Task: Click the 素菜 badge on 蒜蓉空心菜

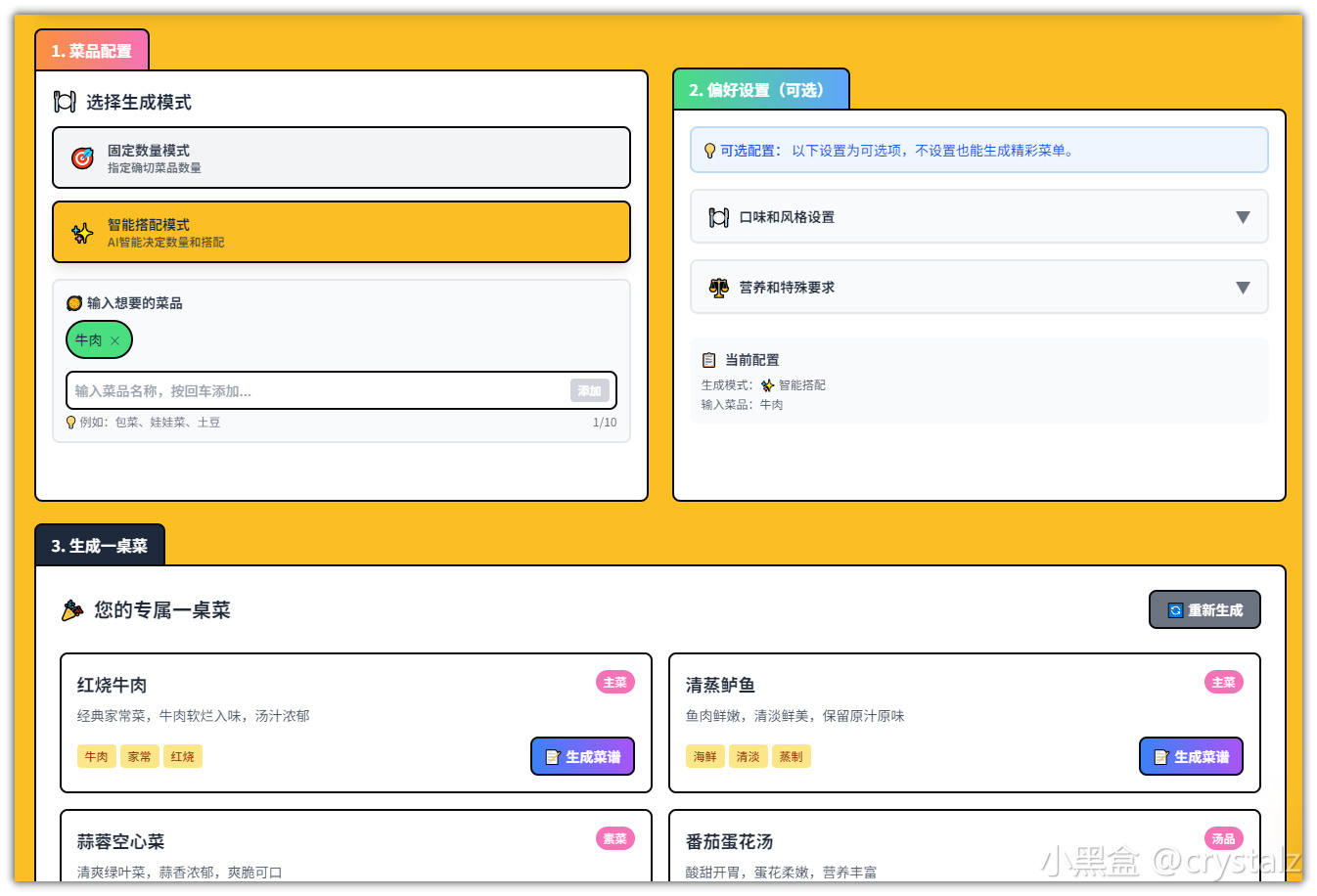Action: pos(615,838)
